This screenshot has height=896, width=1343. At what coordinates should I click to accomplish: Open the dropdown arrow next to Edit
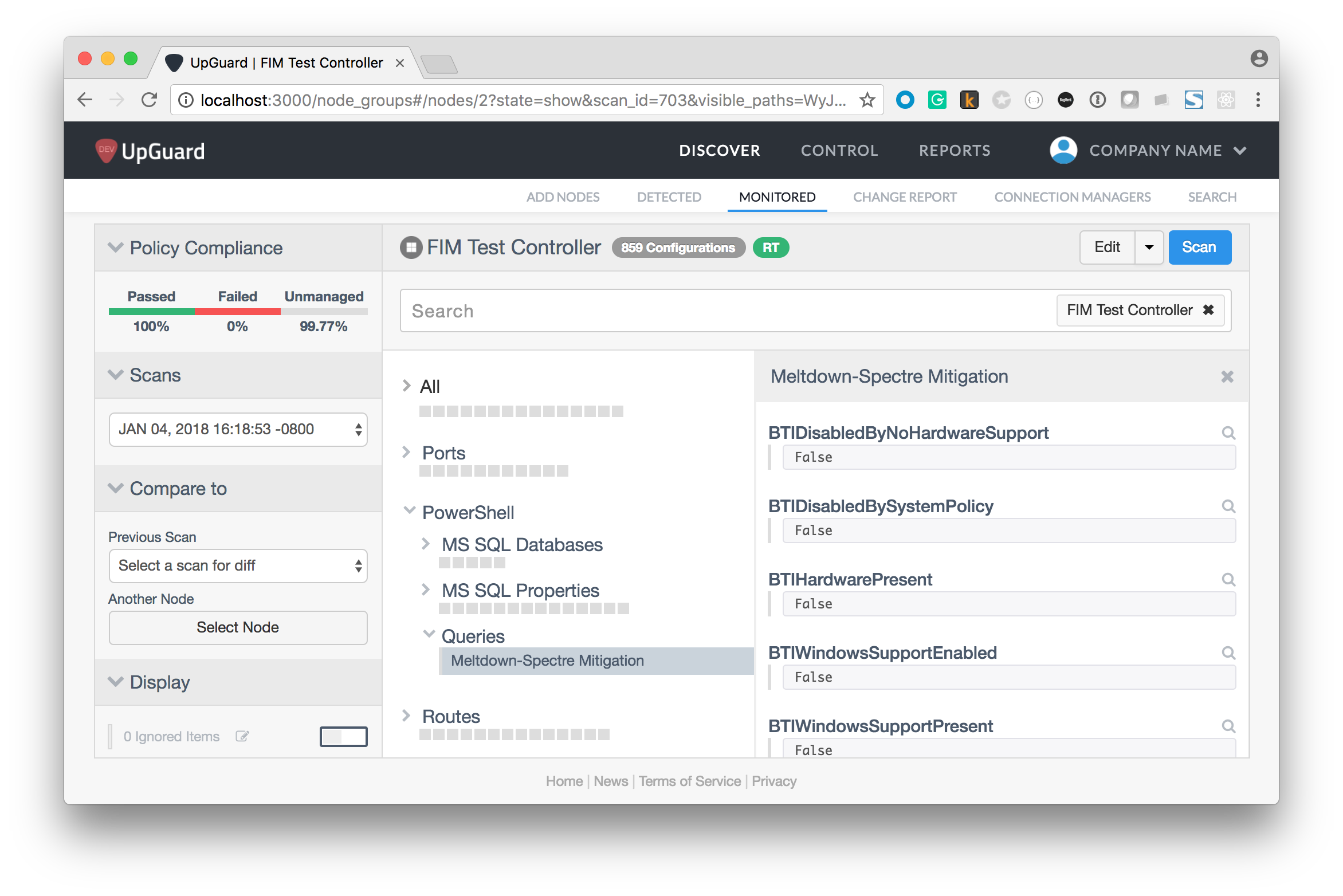pyautogui.click(x=1149, y=247)
